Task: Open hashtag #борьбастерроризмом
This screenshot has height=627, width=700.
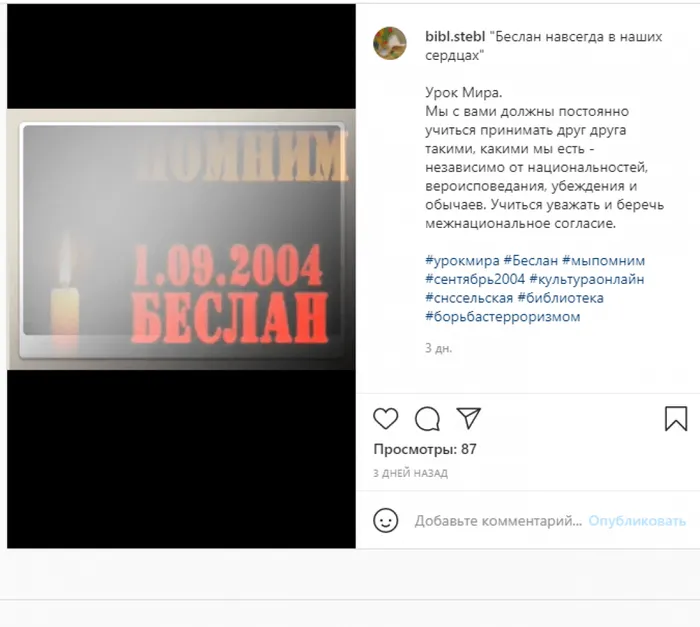Action: 503,317
